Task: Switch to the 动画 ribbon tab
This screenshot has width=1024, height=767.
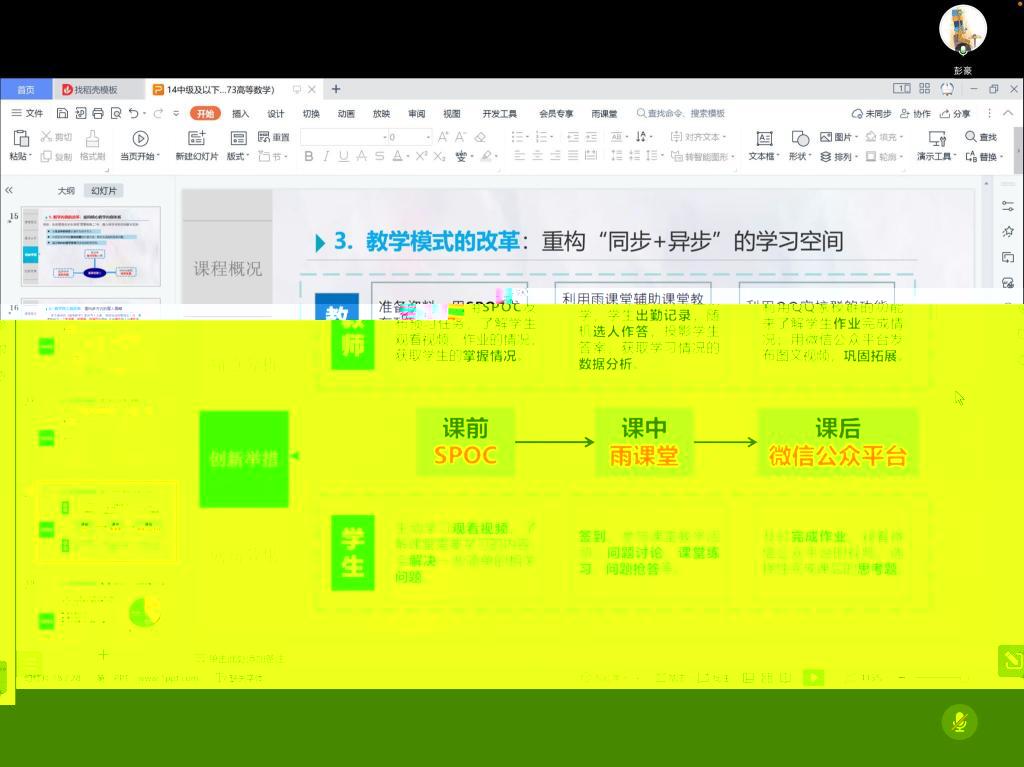Action: click(x=346, y=114)
